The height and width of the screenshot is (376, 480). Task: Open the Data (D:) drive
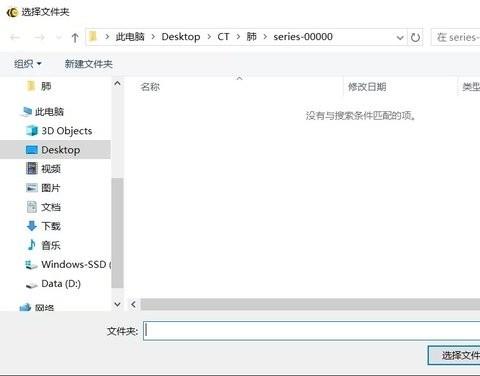[53, 284]
